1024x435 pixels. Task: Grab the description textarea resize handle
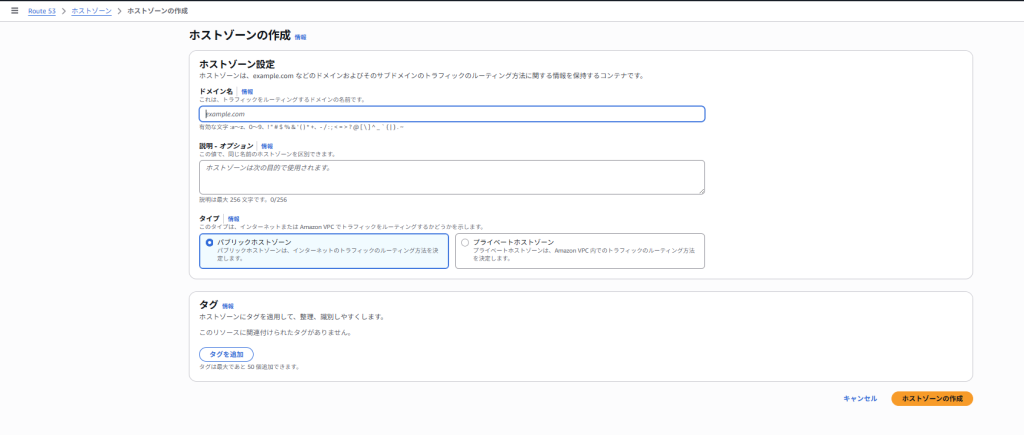click(701, 190)
